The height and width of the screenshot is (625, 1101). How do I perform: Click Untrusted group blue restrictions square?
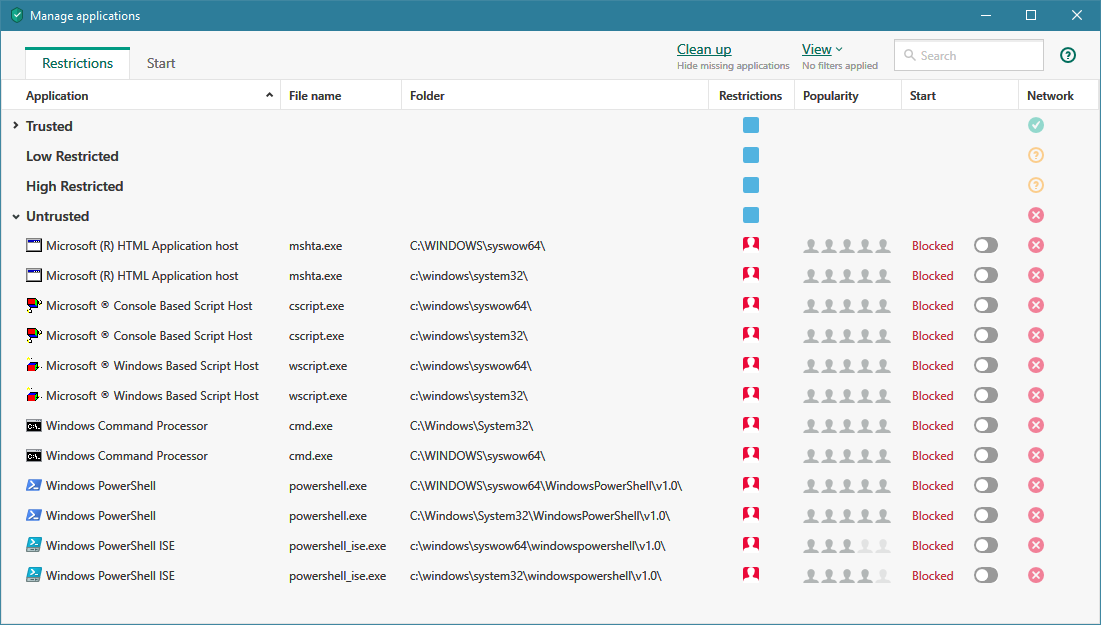[751, 215]
